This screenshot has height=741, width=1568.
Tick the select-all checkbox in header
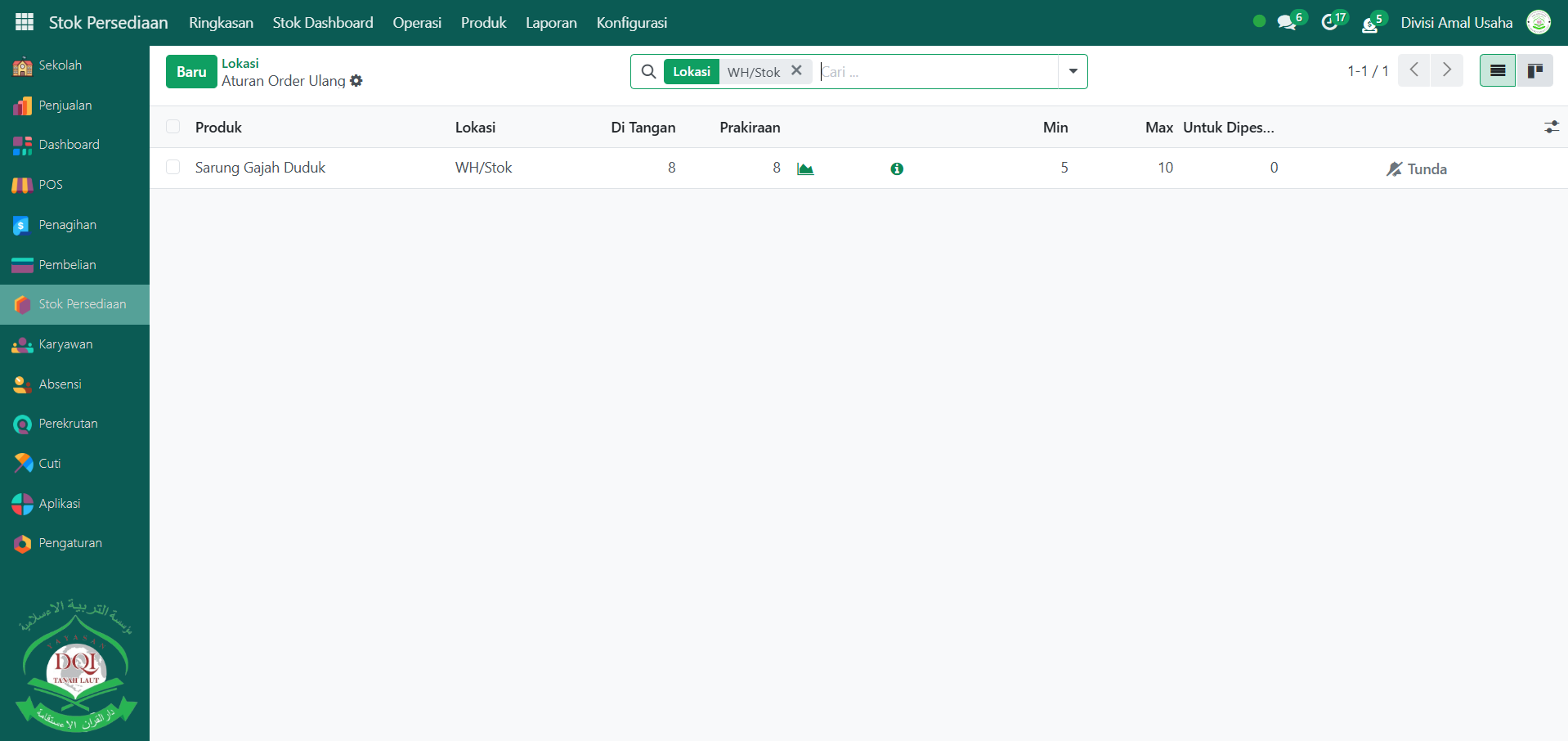click(173, 127)
